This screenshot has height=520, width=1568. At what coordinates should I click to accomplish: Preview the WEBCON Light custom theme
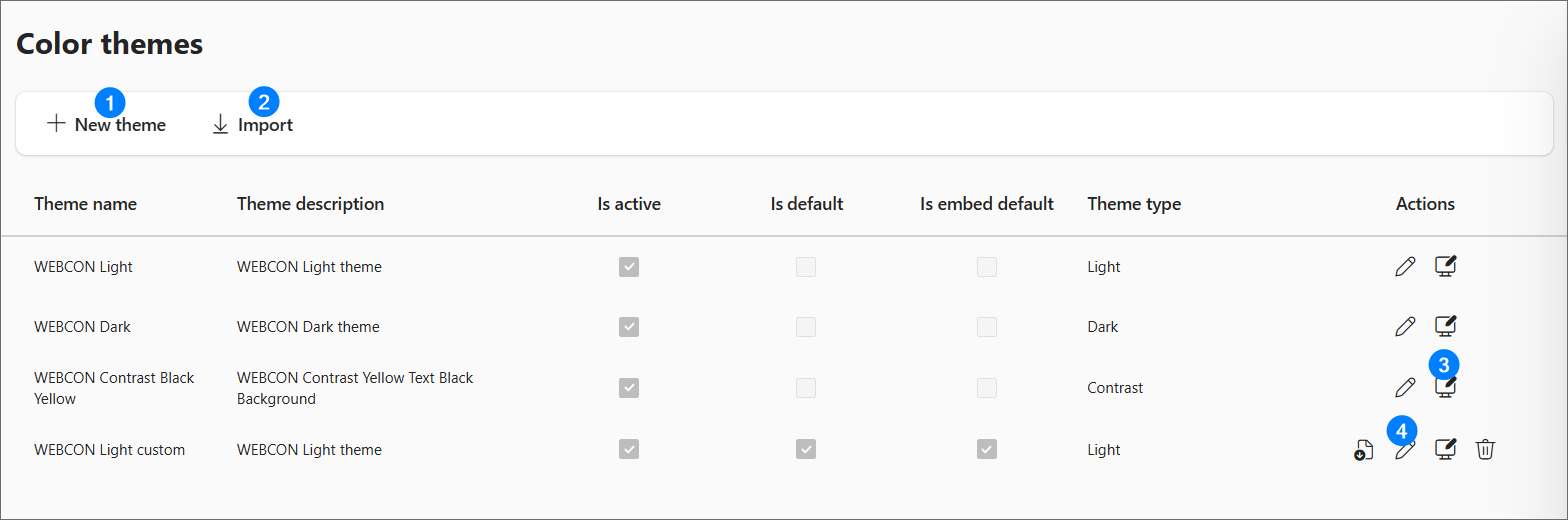tap(1445, 450)
